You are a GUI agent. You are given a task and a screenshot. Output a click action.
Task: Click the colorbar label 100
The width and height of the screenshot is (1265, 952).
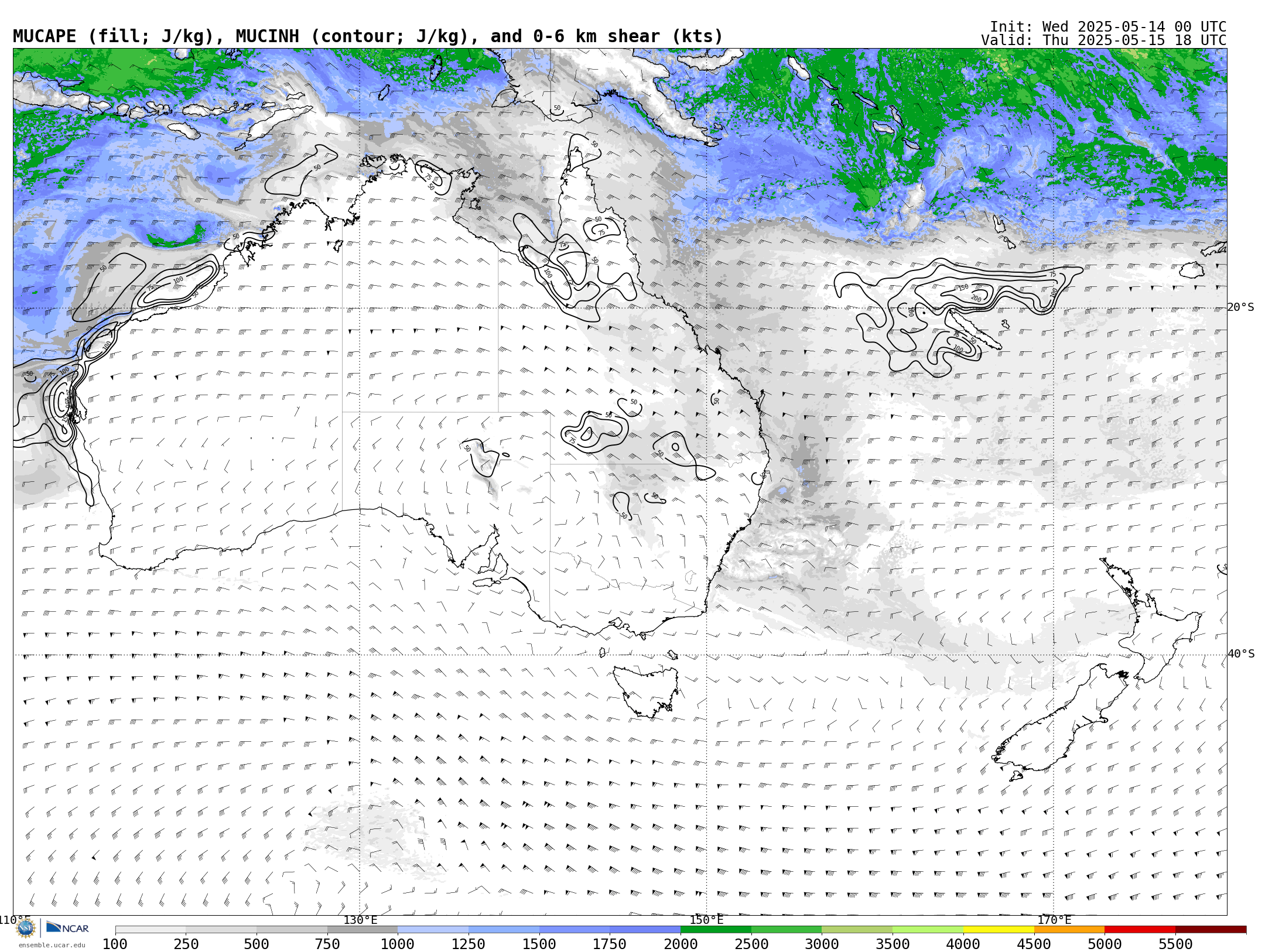tap(115, 944)
